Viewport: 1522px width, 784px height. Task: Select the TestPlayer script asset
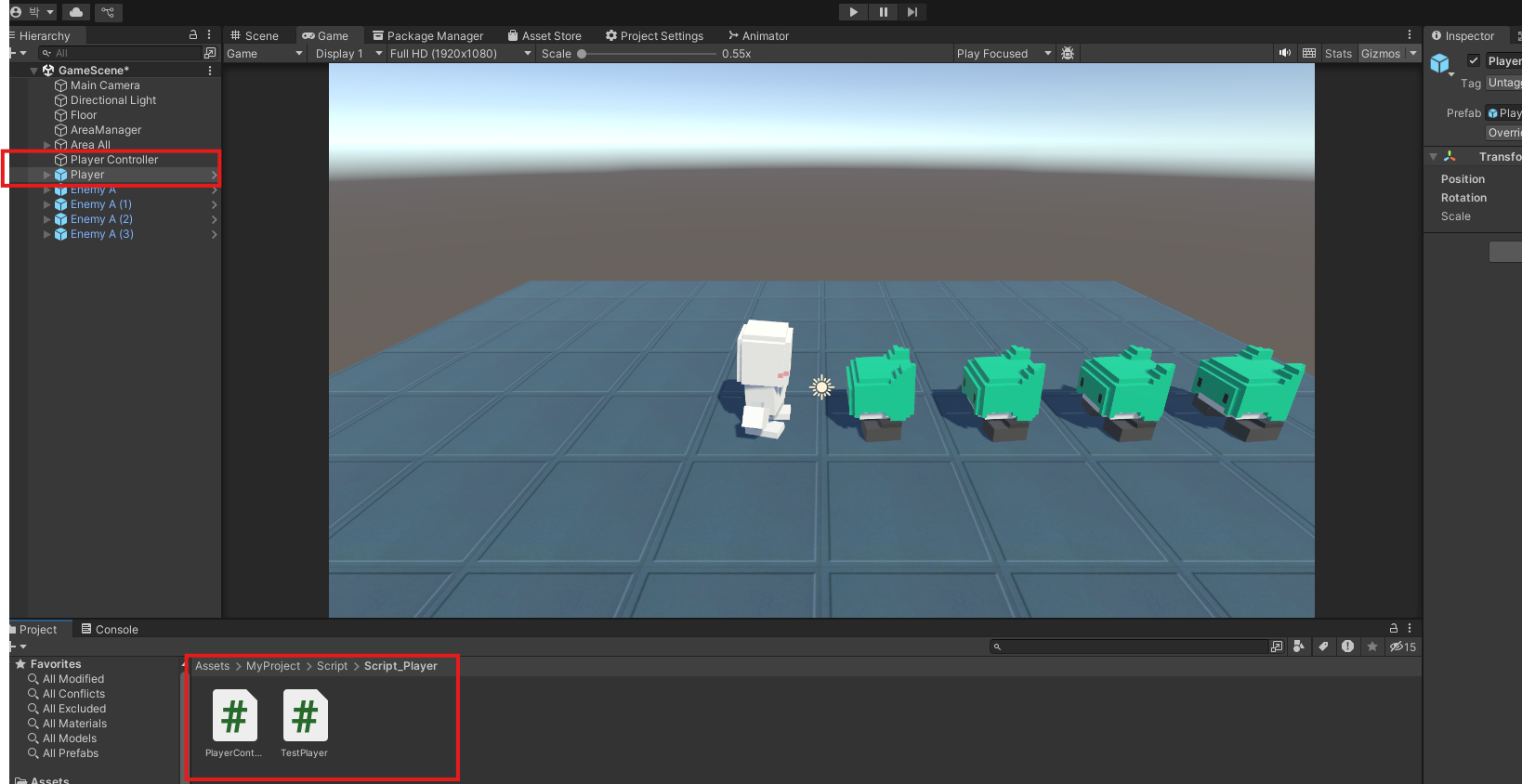pos(305,724)
